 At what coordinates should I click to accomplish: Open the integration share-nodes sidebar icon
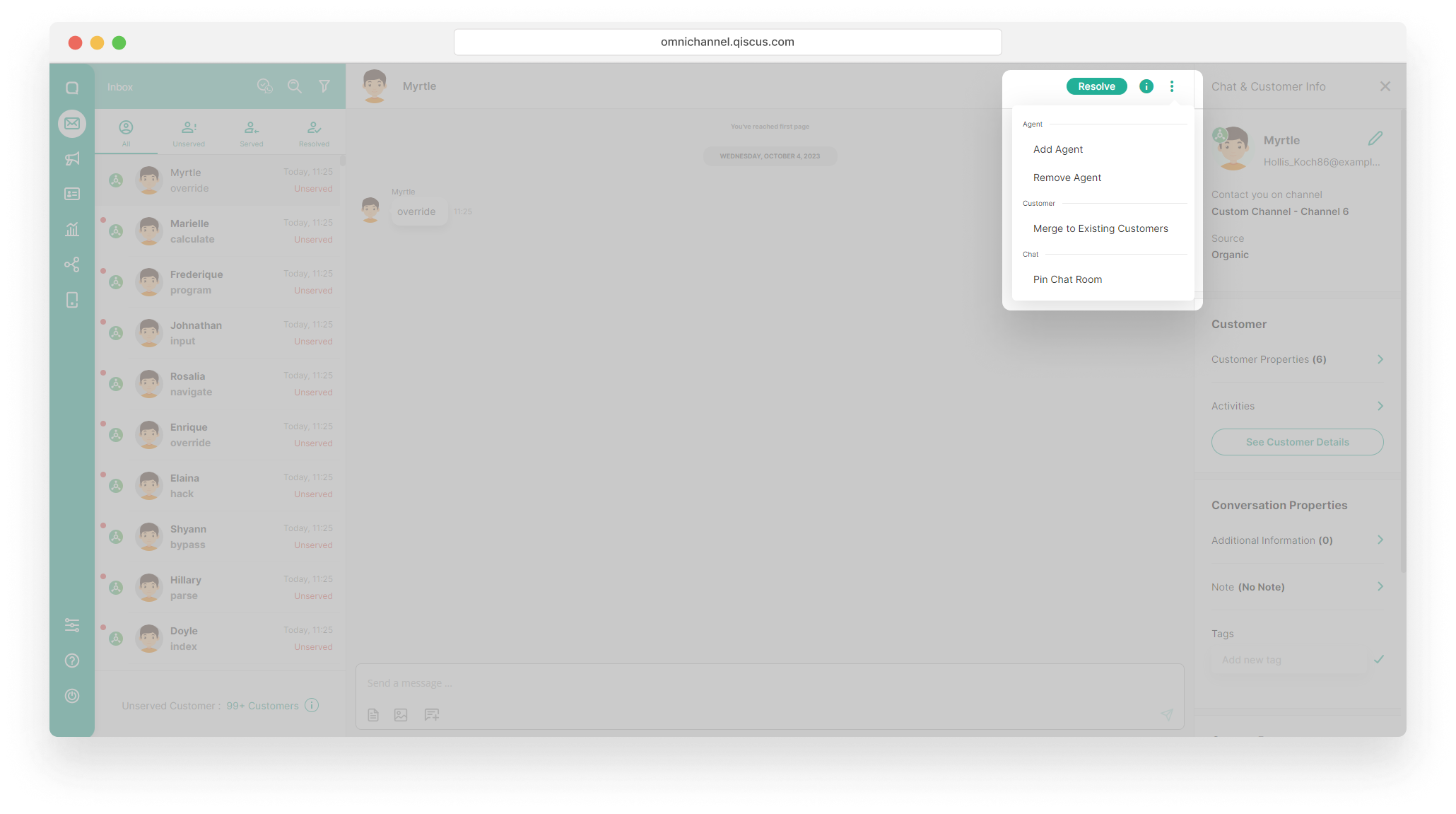coord(72,264)
